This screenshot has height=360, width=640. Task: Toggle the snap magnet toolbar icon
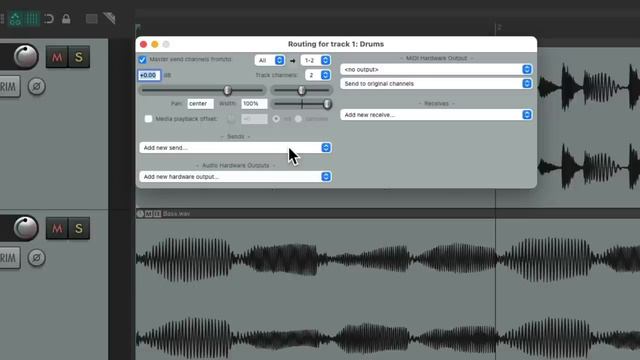coord(49,19)
